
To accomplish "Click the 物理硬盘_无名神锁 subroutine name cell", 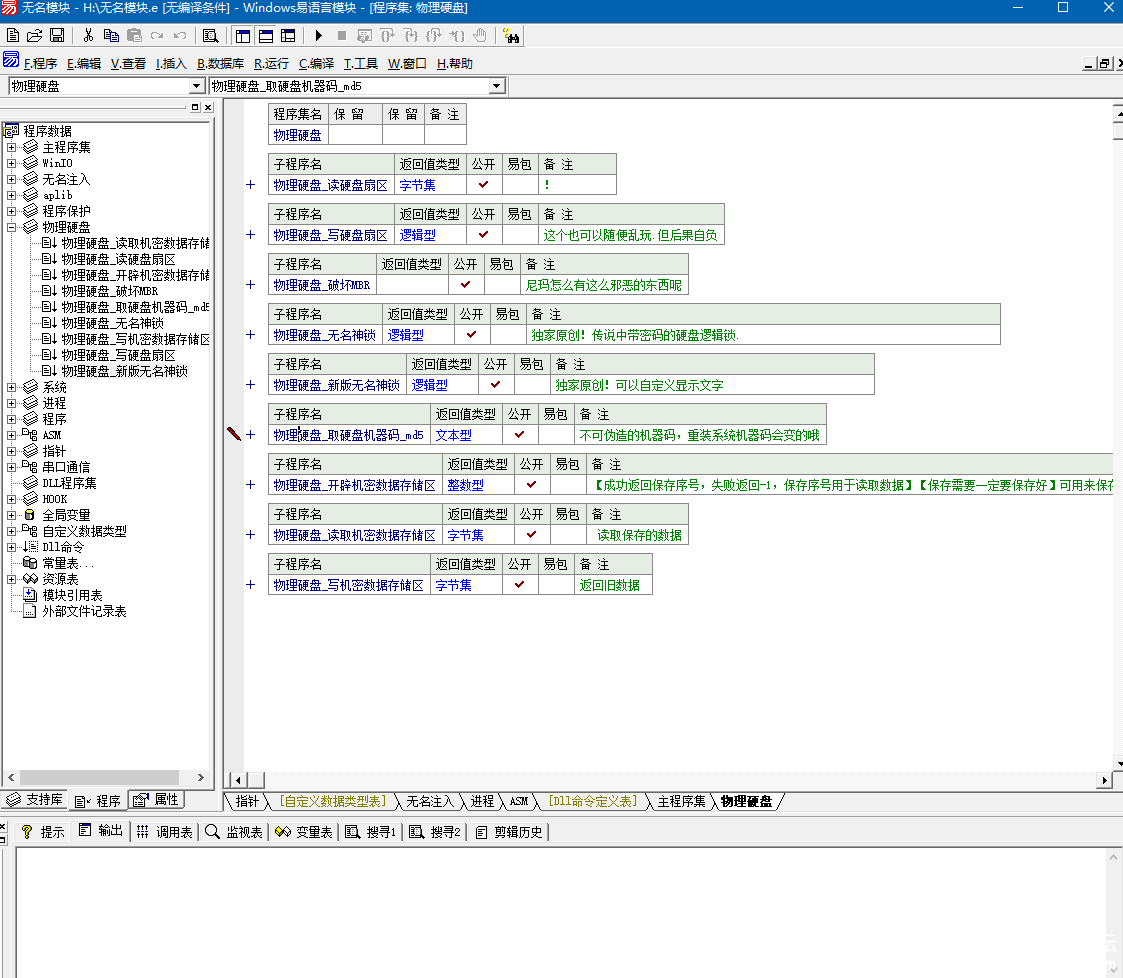I will pos(325,335).
